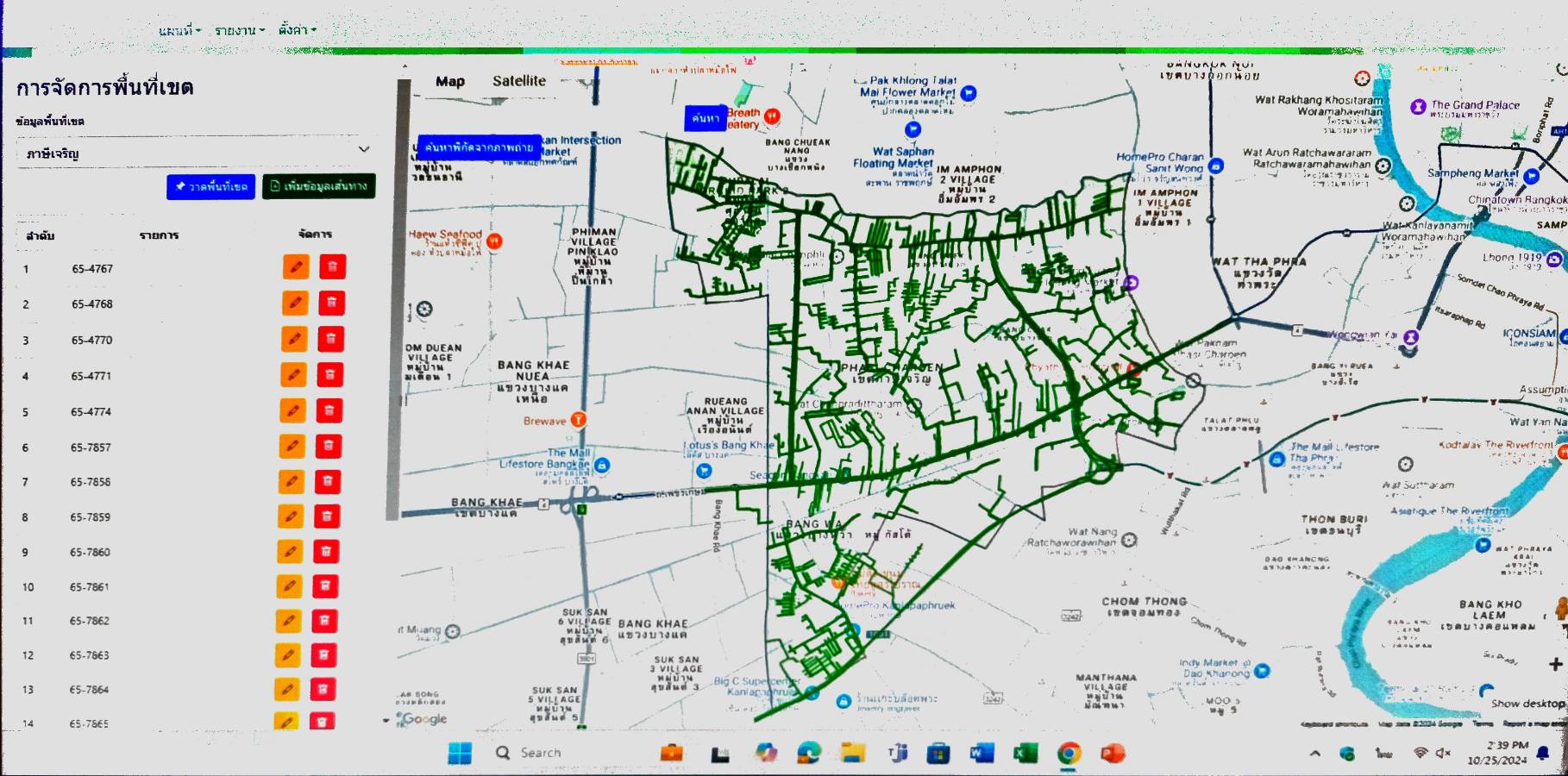Image resolution: width=1568 pixels, height=776 pixels.
Task: Delete item 65-4768 with the trash icon
Action: [x=331, y=304]
